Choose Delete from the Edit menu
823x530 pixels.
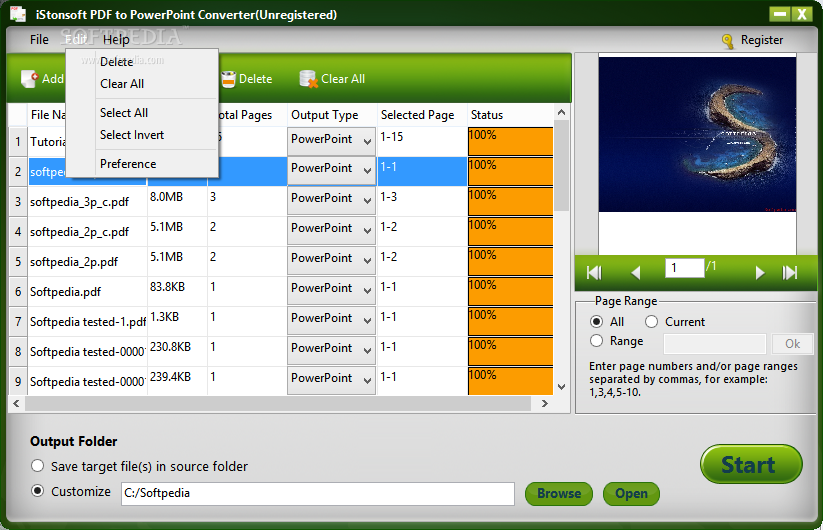coord(117,62)
